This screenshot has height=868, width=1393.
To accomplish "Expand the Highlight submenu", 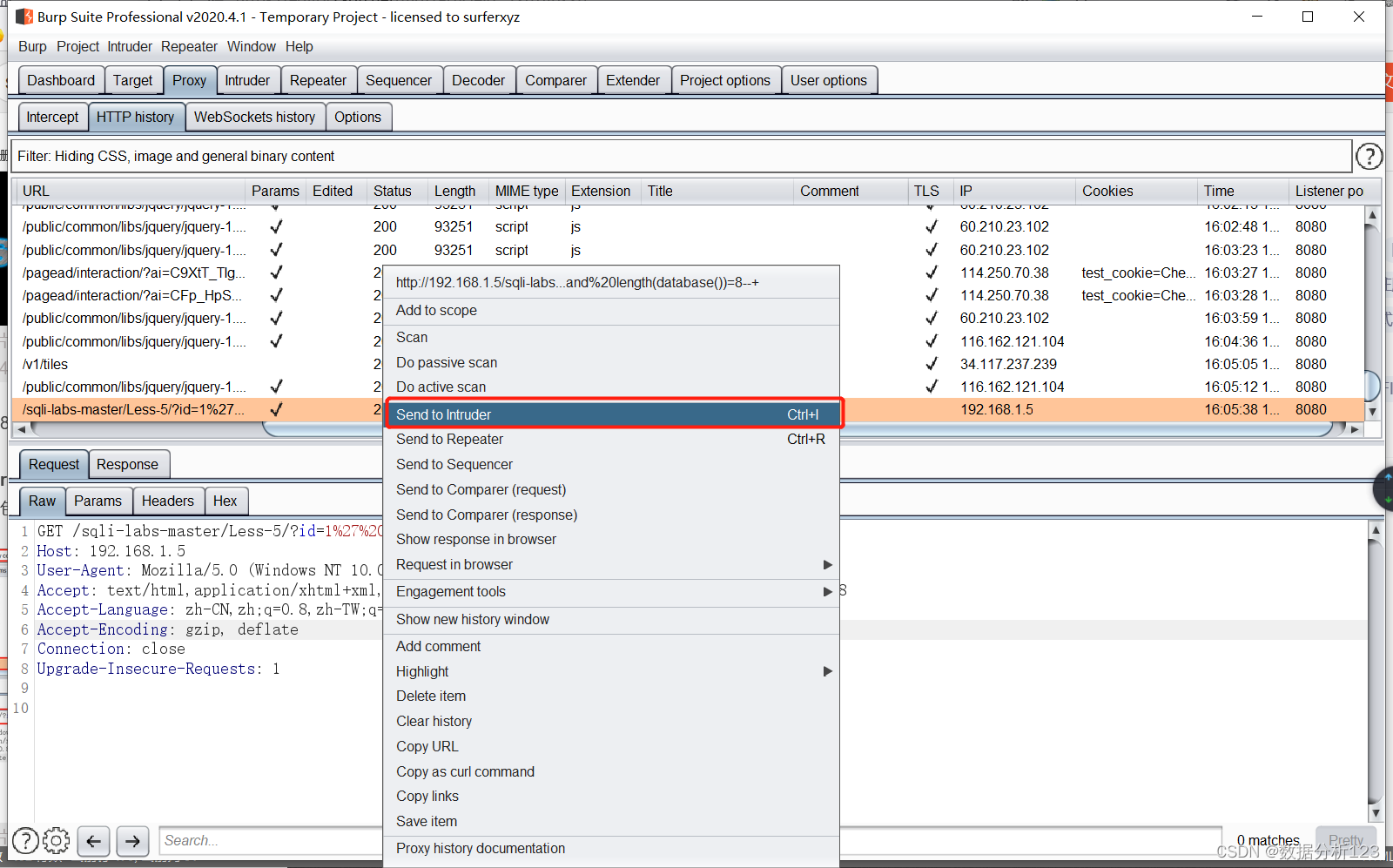I will click(611, 672).
